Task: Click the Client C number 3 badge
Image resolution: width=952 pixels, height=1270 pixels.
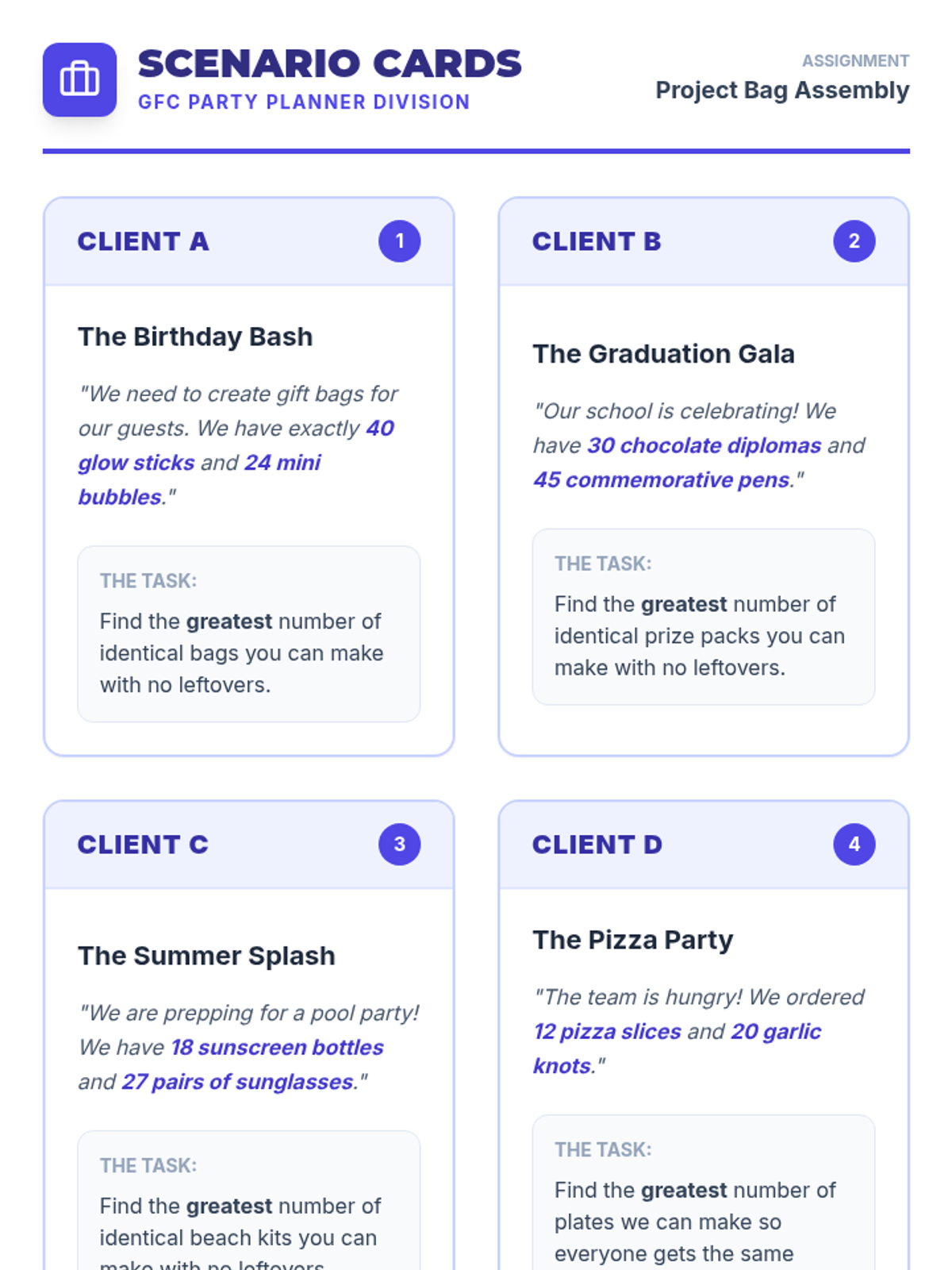Action: pos(399,844)
